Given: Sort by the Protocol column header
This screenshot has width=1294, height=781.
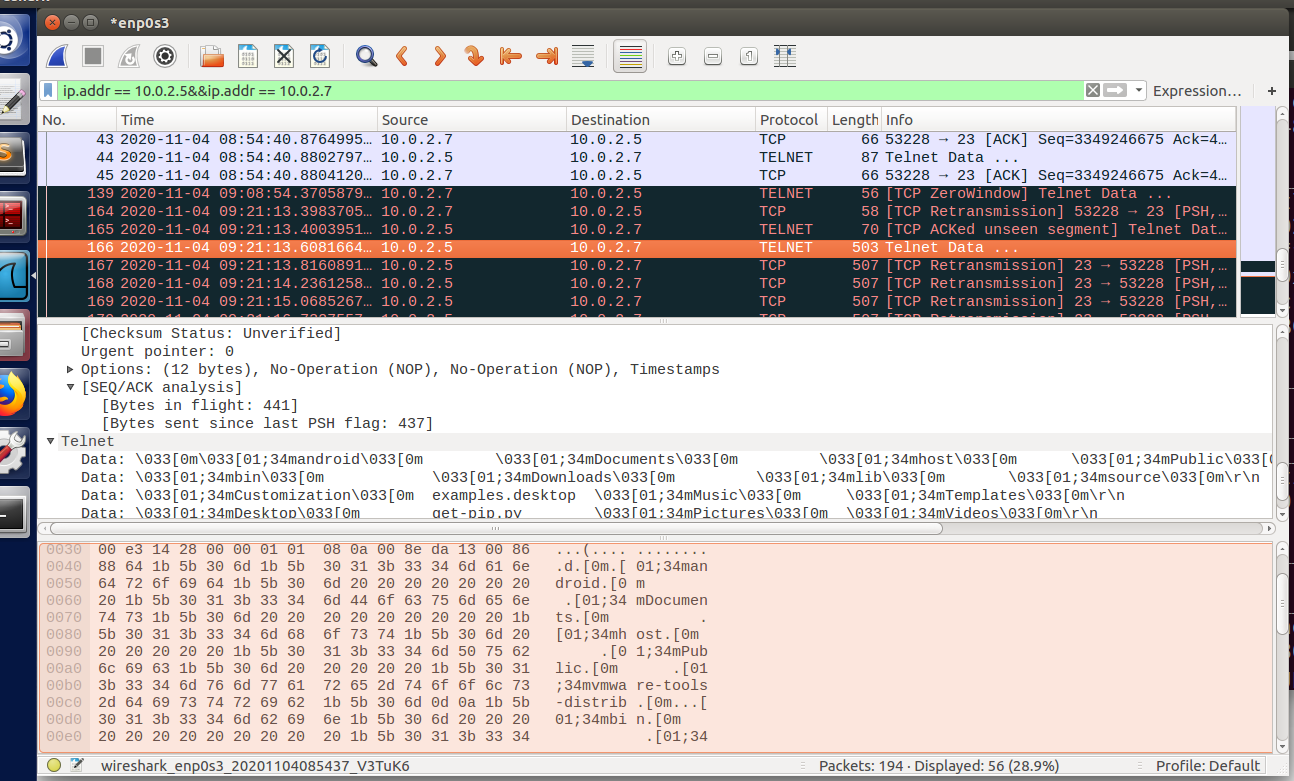Looking at the screenshot, I should point(790,119).
